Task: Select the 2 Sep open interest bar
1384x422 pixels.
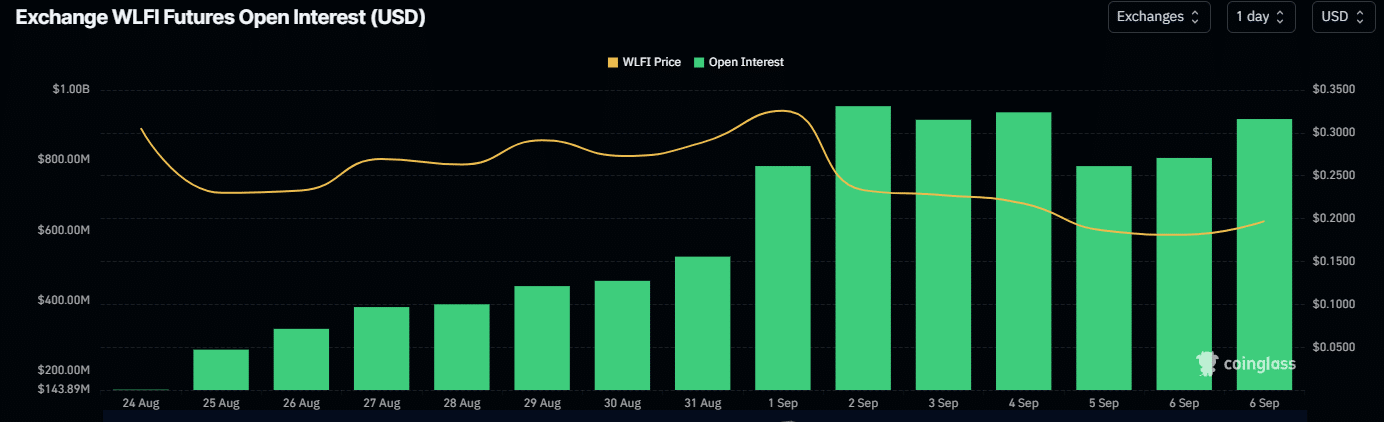Action: point(863,248)
